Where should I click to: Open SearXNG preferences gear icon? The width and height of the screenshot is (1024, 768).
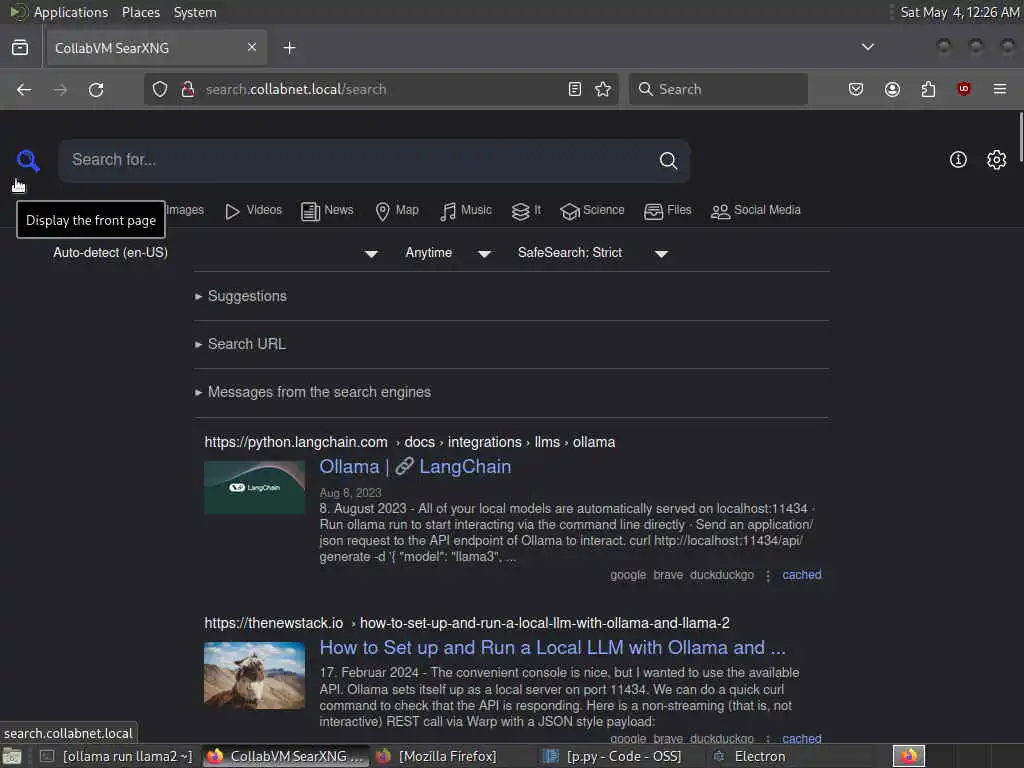(997, 160)
